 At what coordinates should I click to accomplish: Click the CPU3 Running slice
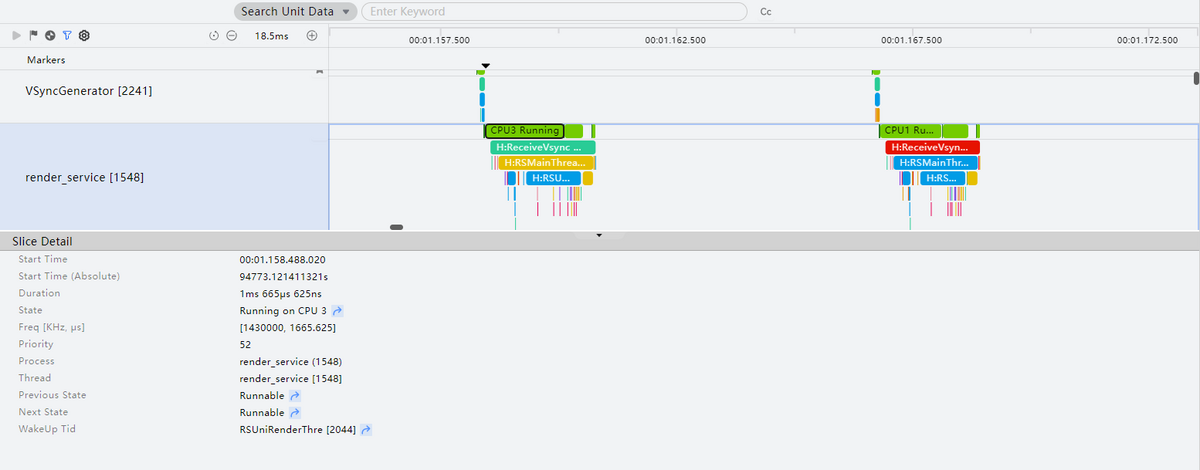click(524, 130)
